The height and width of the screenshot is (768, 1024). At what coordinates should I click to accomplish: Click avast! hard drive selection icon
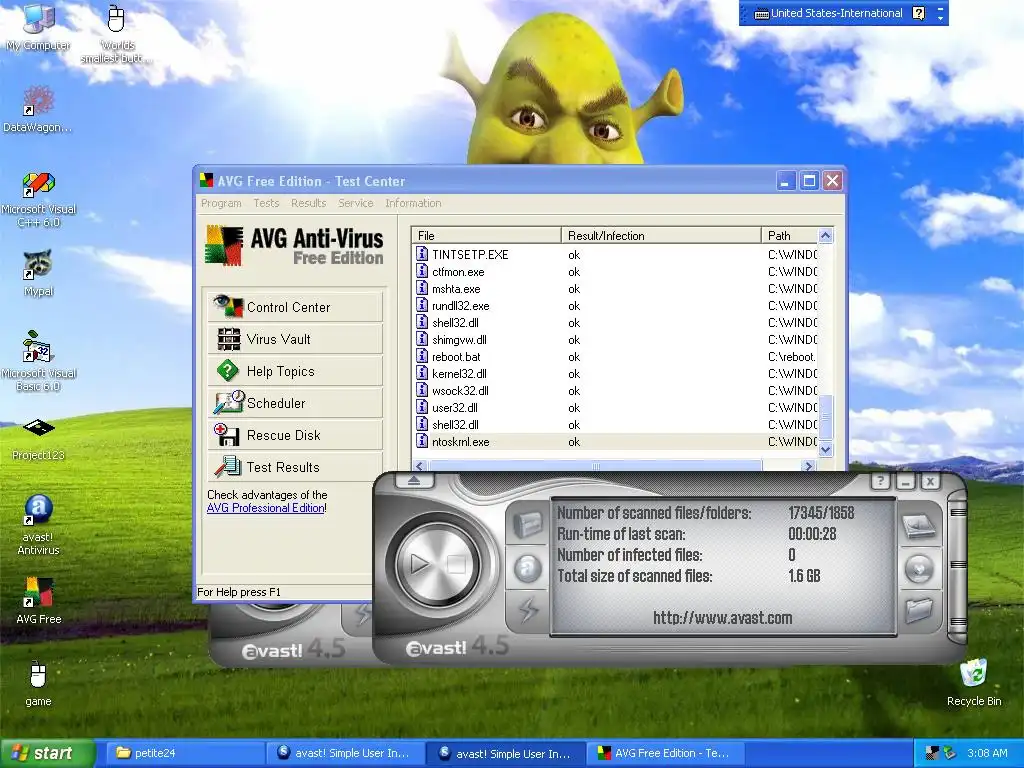[920, 527]
